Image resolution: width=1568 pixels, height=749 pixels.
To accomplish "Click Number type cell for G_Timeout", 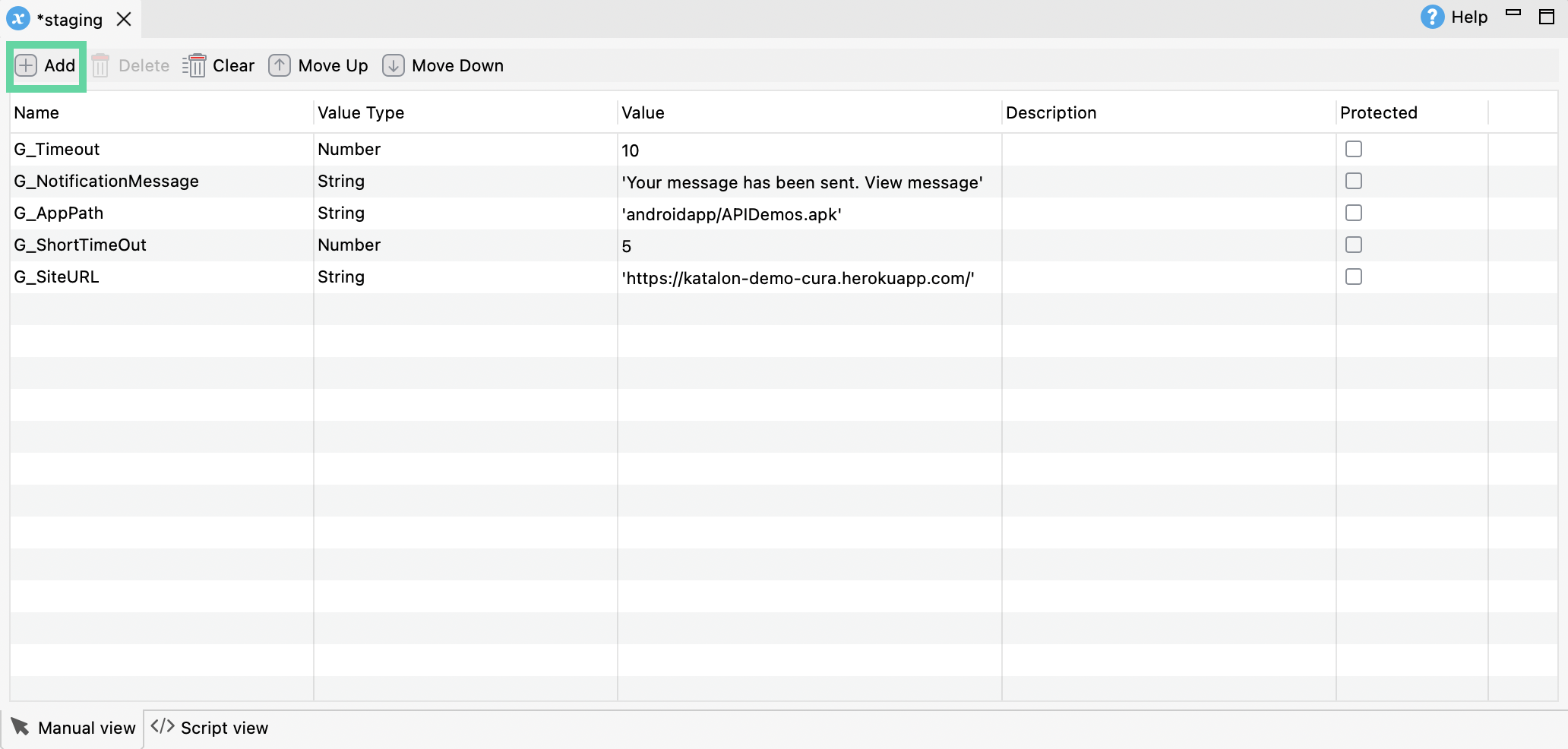I will tap(466, 150).
